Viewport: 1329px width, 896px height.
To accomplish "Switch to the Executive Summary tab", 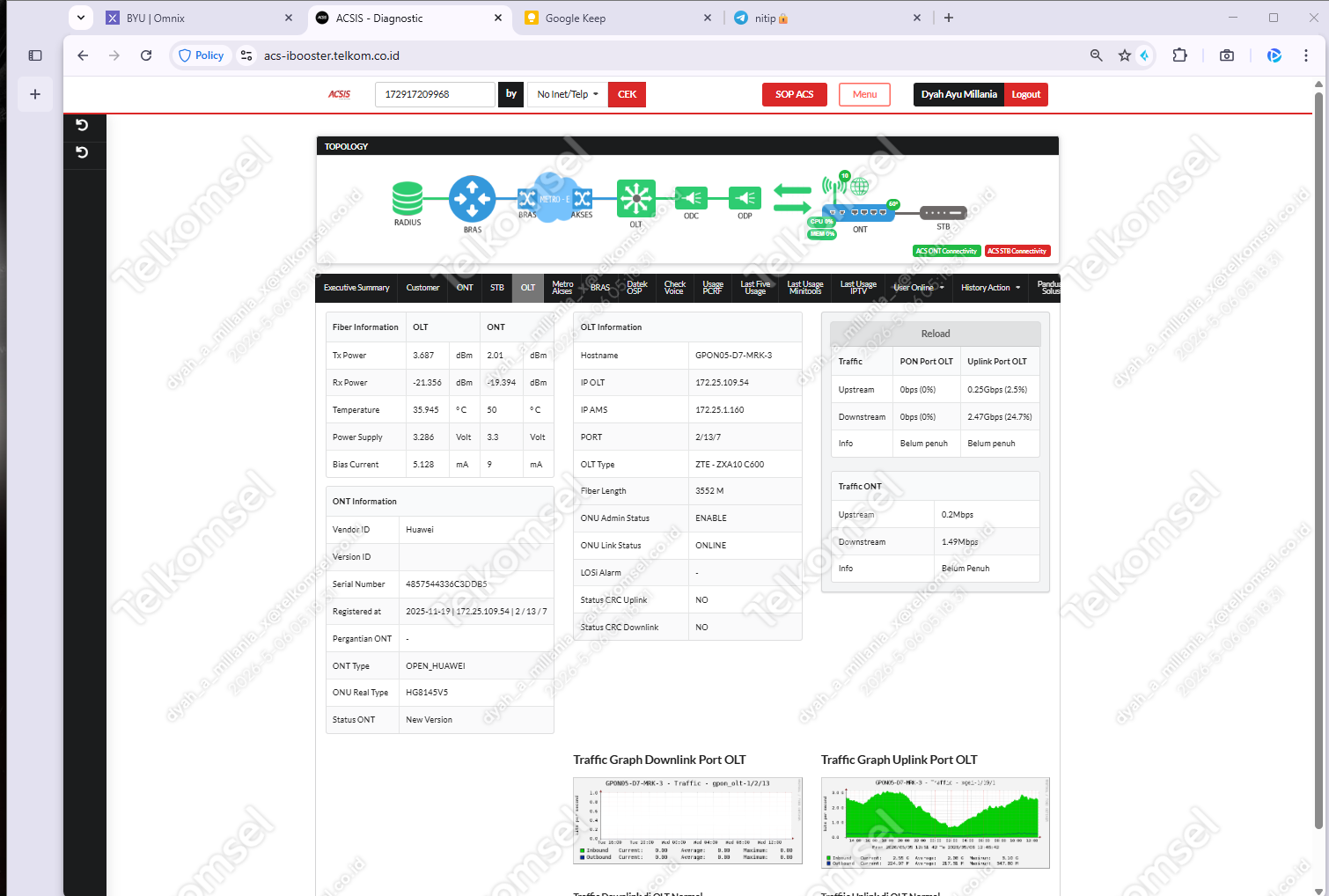I will [356, 288].
